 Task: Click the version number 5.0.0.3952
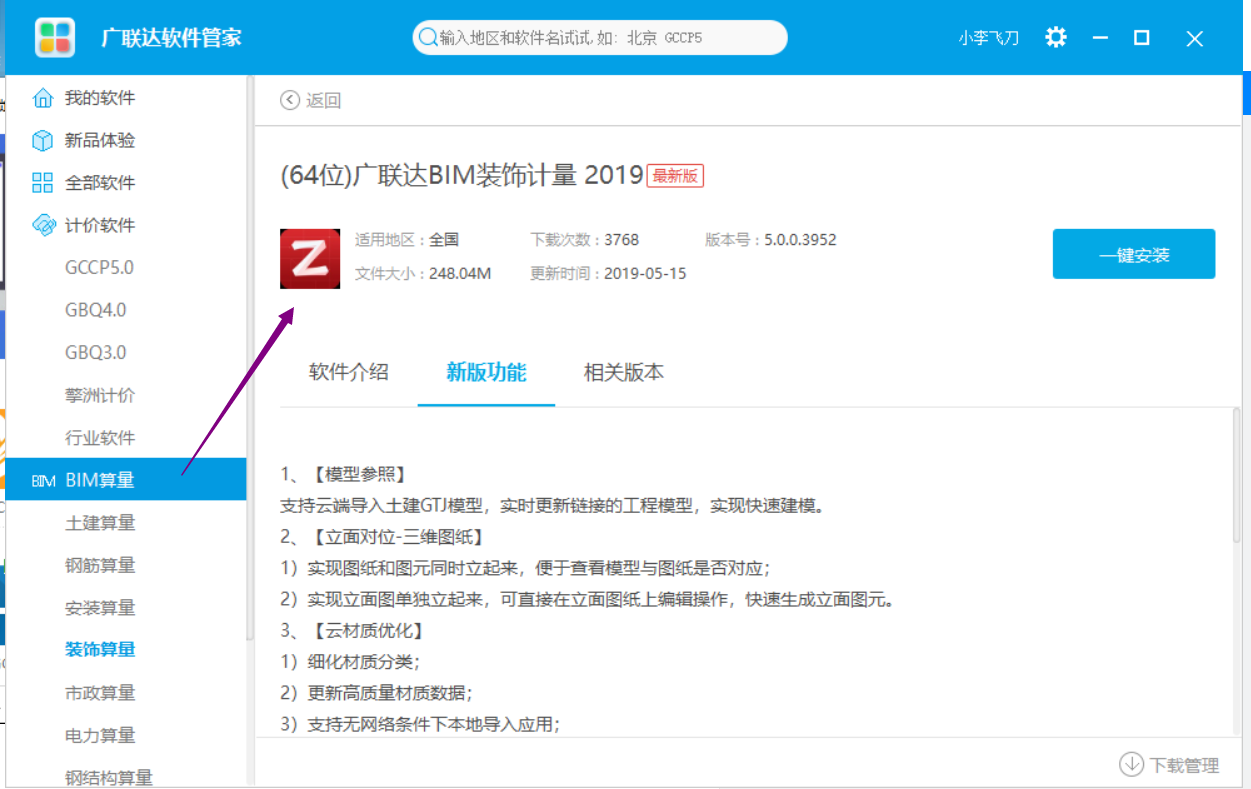coord(801,240)
